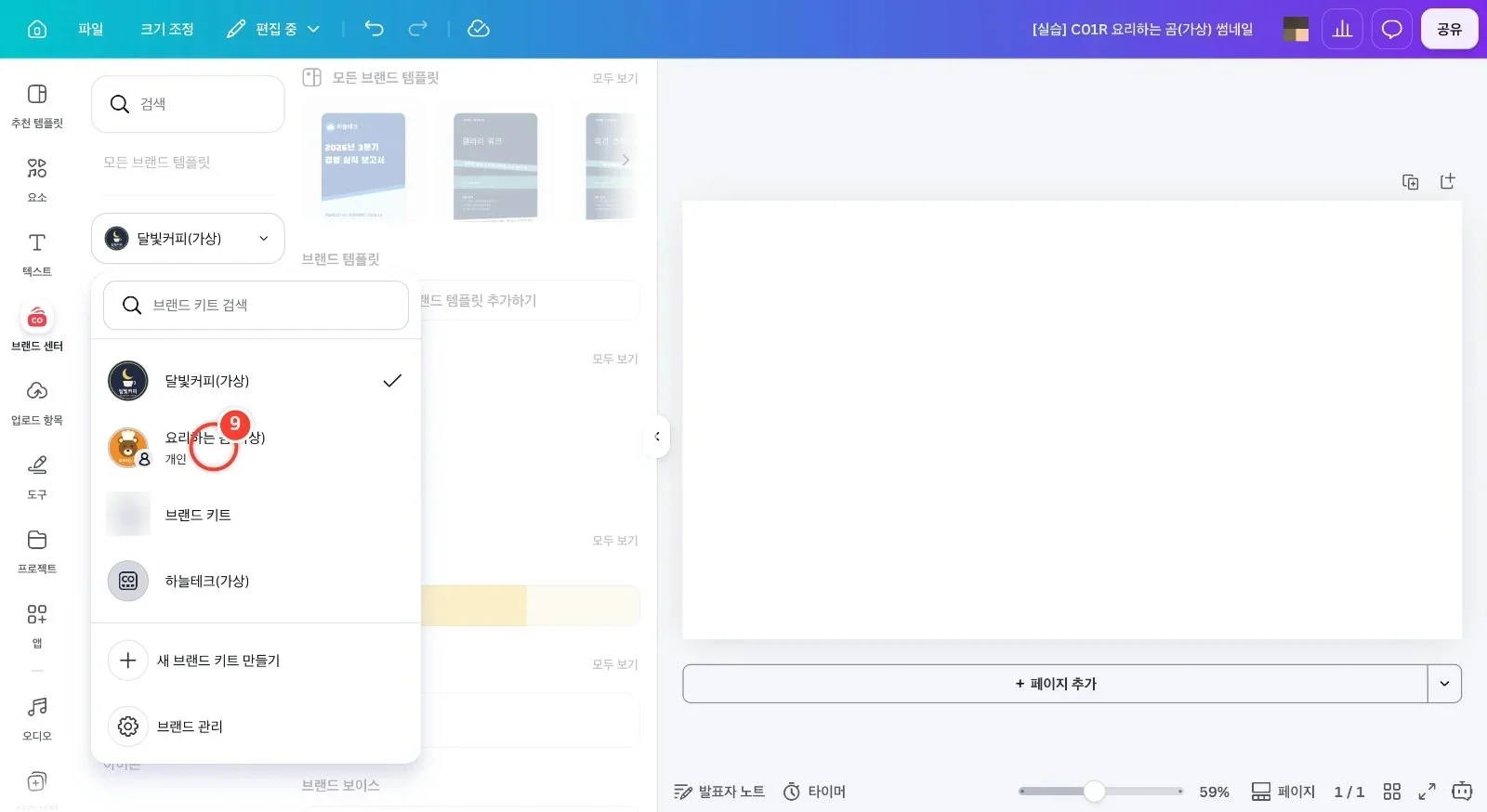This screenshot has width=1487, height=812.
Task: Undo the last edit
Action: point(374,29)
